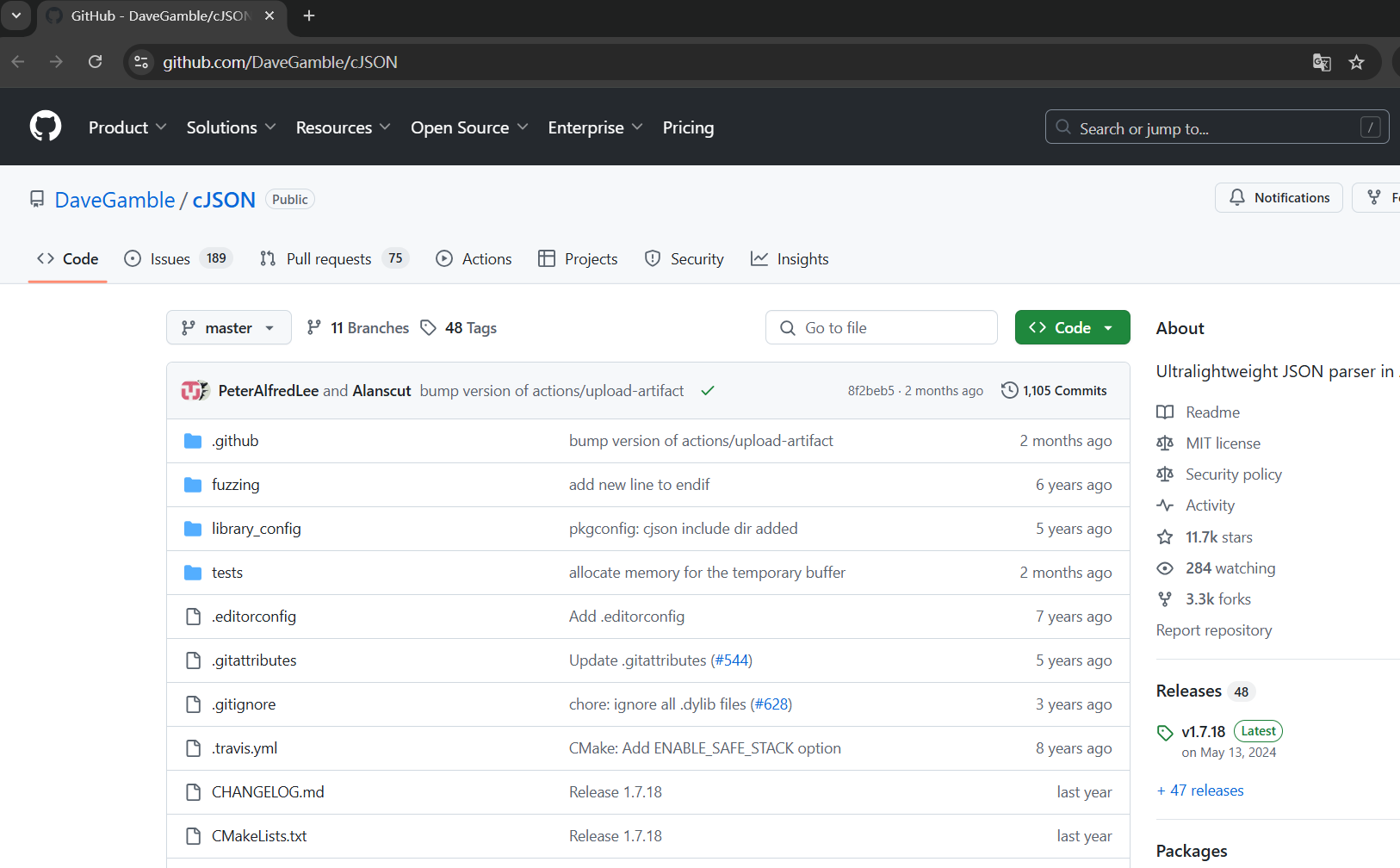Image resolution: width=1400 pixels, height=868 pixels.
Task: Open the Security policy link
Action: (1234, 474)
